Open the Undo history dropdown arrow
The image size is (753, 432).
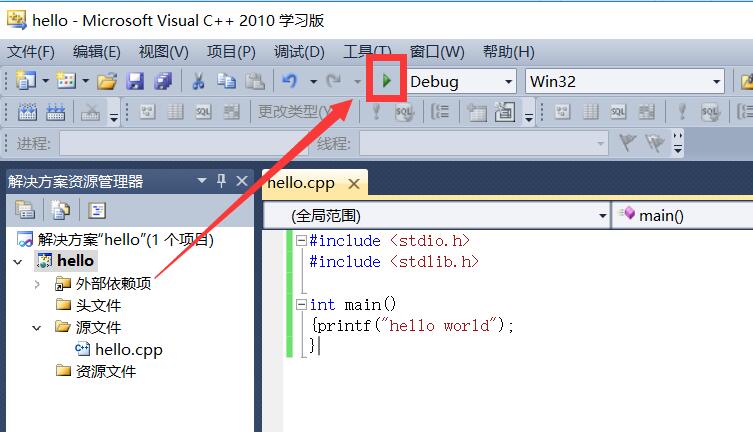coord(313,81)
